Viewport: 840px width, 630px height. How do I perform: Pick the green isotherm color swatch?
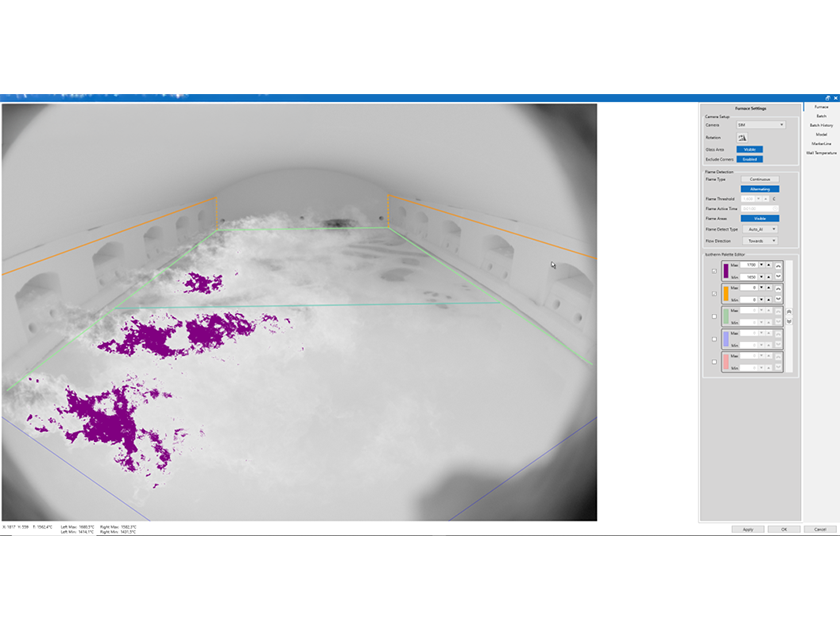point(726,316)
